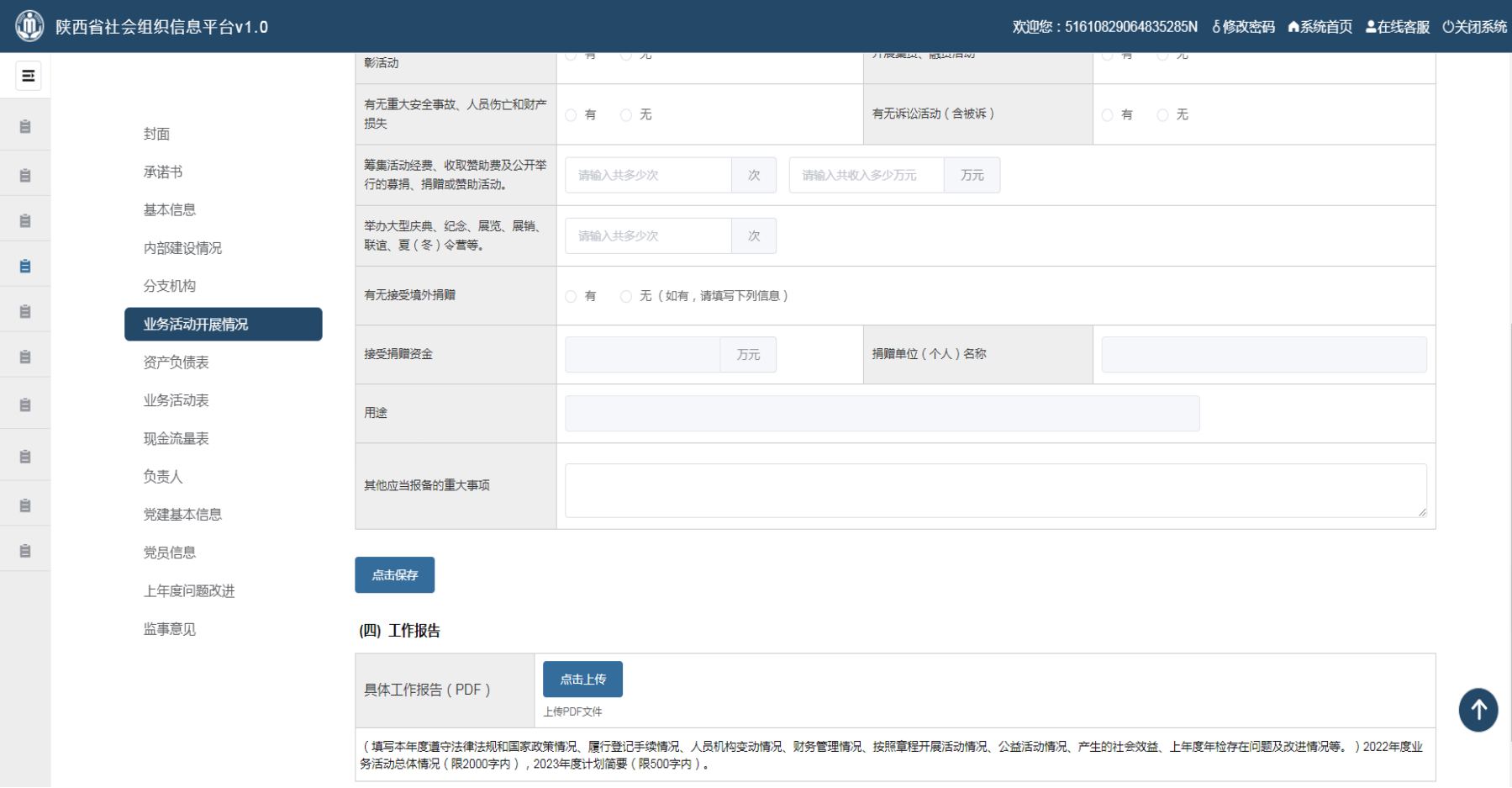Image resolution: width=1512 pixels, height=788 pixels.
Task: Click the hamburger menu toggle icon
Action: pos(28,76)
